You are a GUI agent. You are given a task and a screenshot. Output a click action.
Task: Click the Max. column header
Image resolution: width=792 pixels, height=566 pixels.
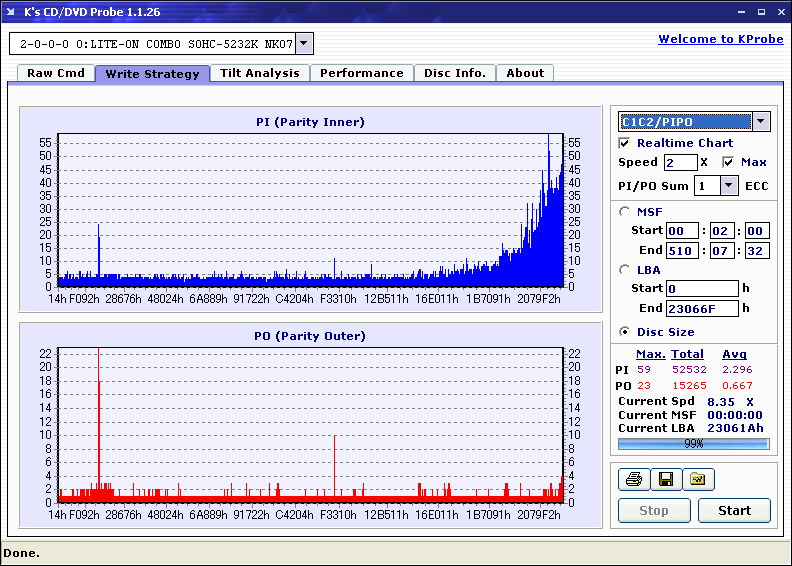(651, 354)
